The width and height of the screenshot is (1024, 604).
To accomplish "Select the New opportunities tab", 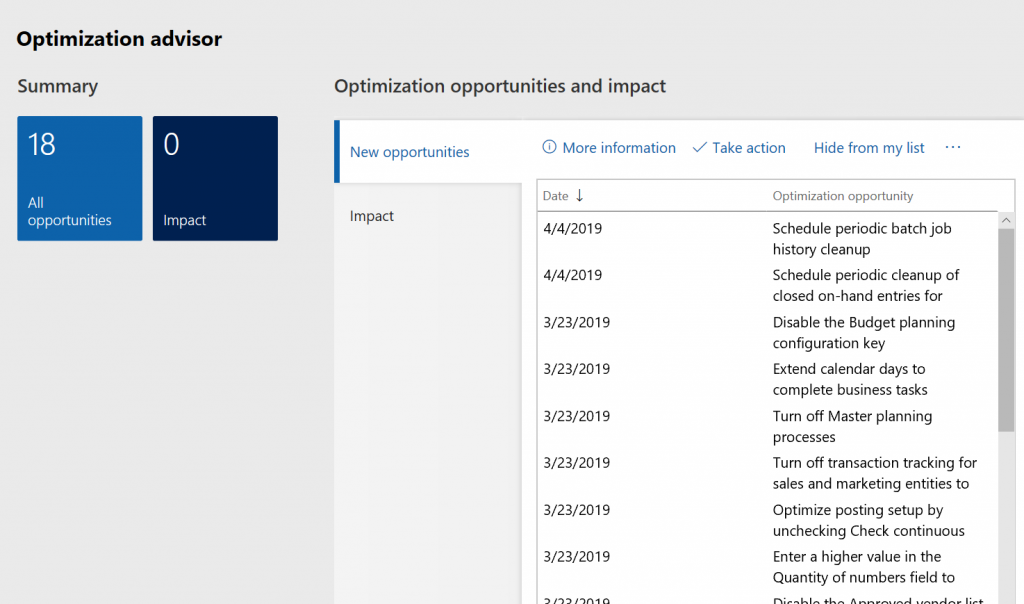I will click(x=410, y=152).
